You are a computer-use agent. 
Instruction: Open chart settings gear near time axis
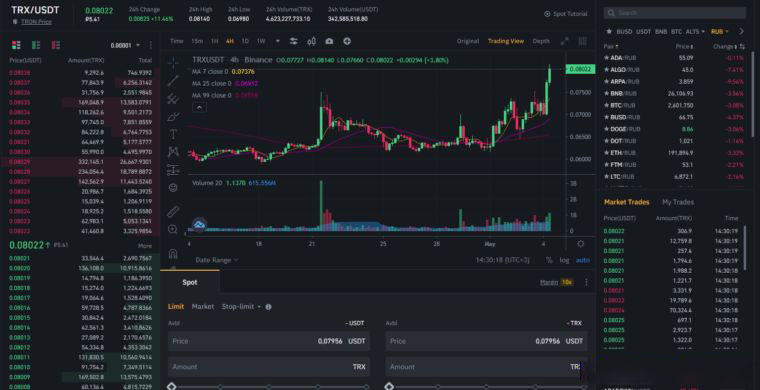pyautogui.click(x=581, y=244)
